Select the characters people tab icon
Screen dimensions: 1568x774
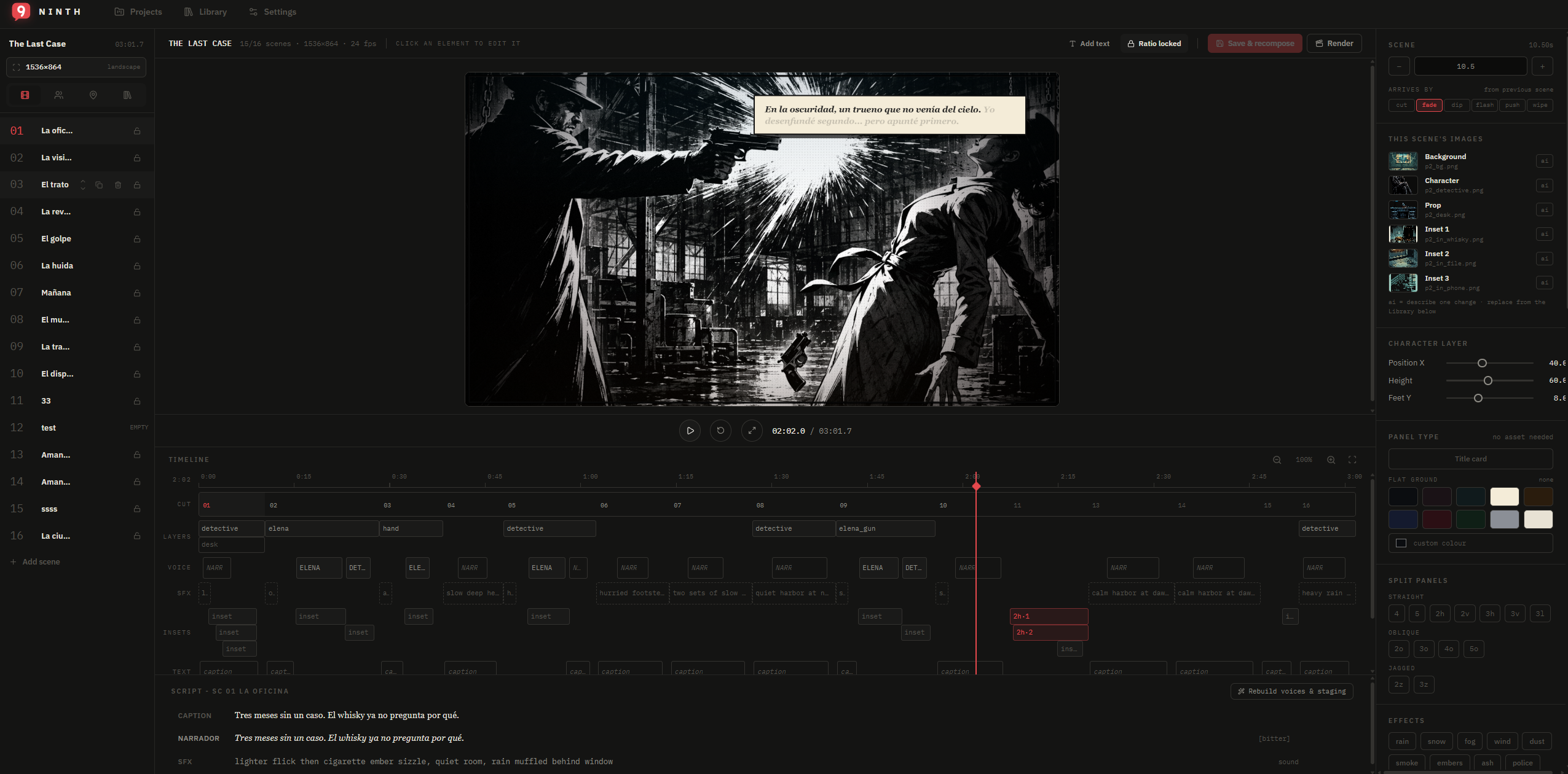[59, 95]
